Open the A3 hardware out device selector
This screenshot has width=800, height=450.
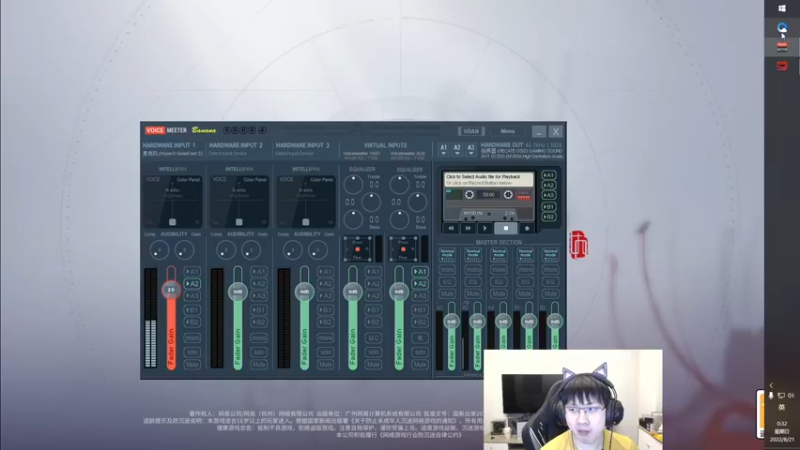(x=470, y=149)
